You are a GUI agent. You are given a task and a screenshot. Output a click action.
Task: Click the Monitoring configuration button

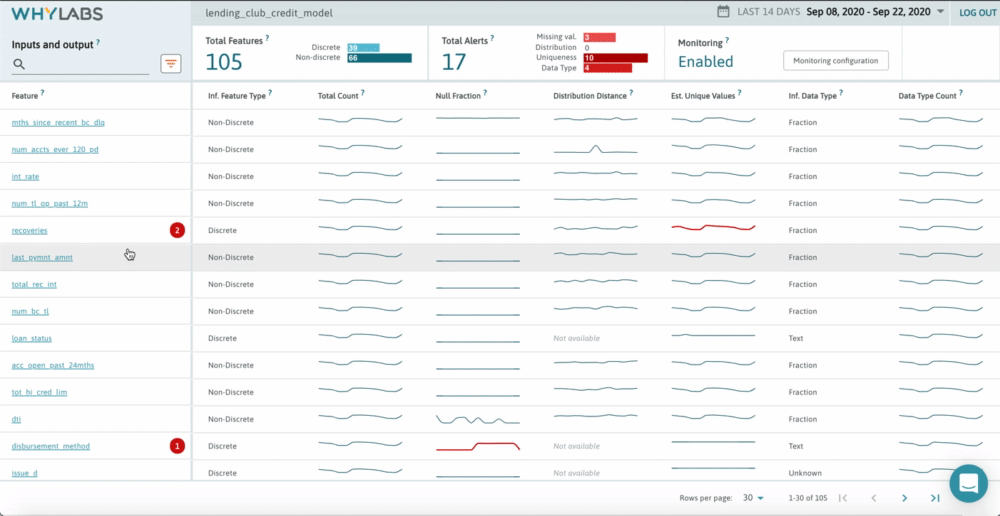[x=835, y=61]
